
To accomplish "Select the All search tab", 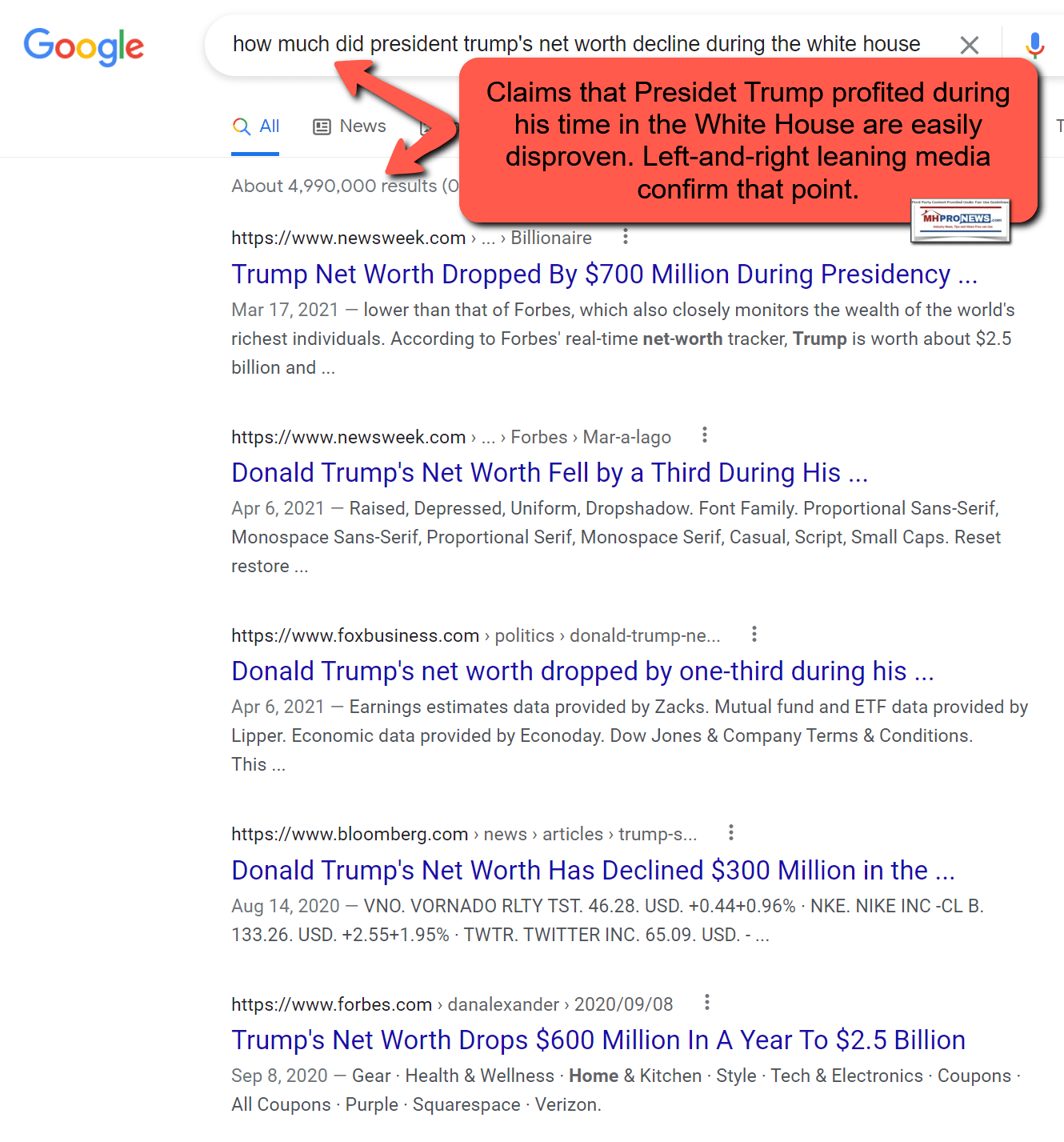I will tap(256, 126).
